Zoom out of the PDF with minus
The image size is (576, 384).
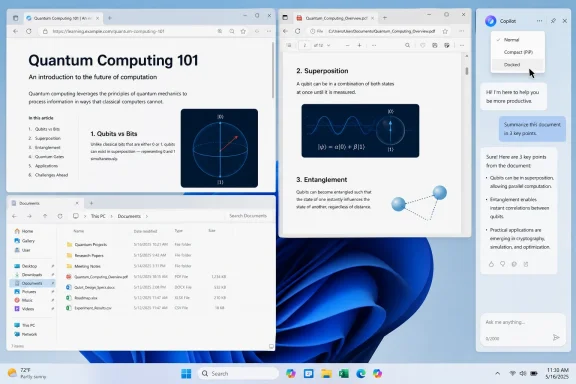point(348,45)
